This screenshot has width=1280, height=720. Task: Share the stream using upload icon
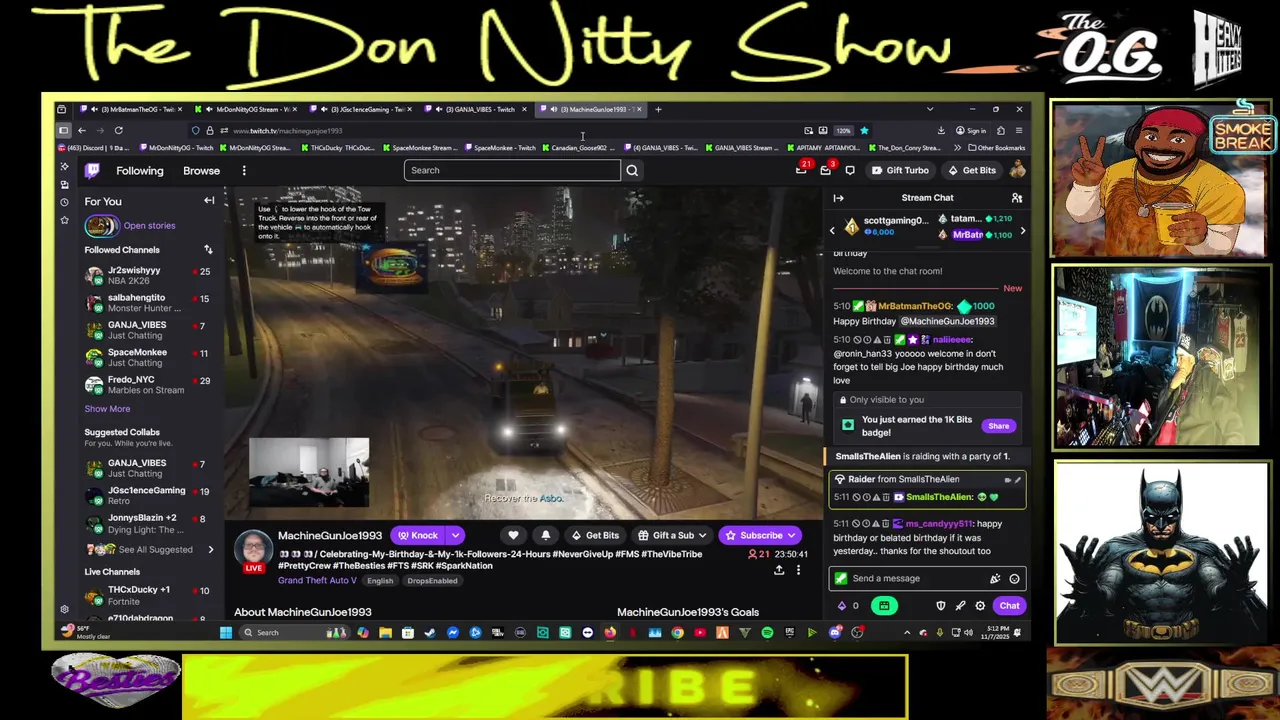click(779, 570)
